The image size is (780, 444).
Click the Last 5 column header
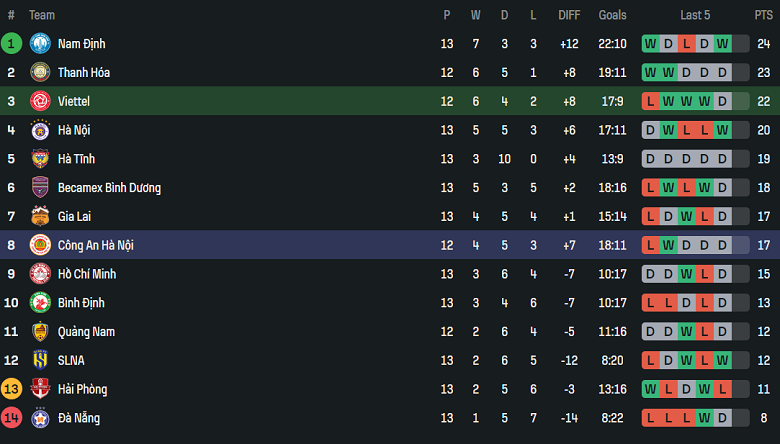[695, 15]
